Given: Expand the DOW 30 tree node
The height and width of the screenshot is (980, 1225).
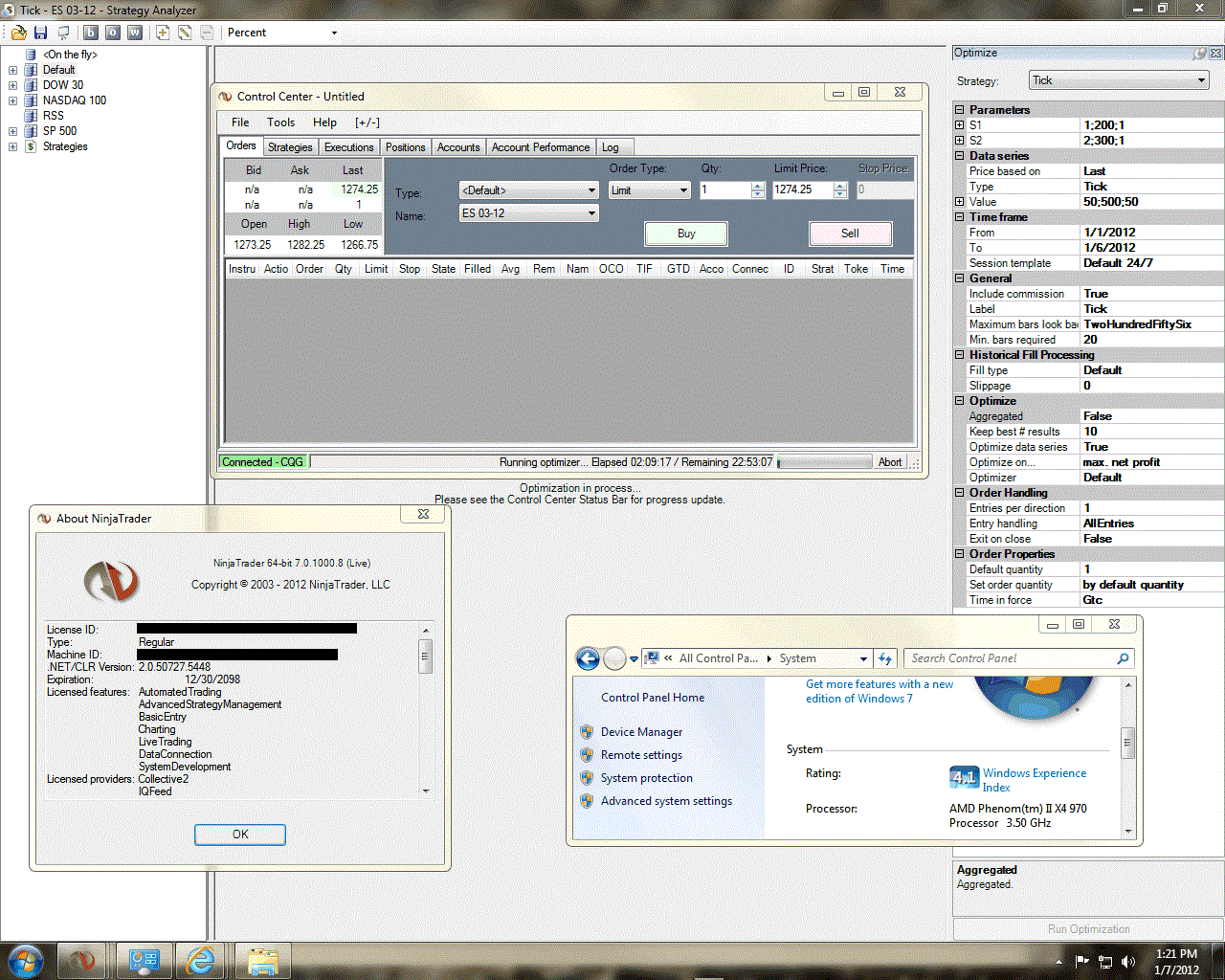Looking at the screenshot, I should pos(12,85).
